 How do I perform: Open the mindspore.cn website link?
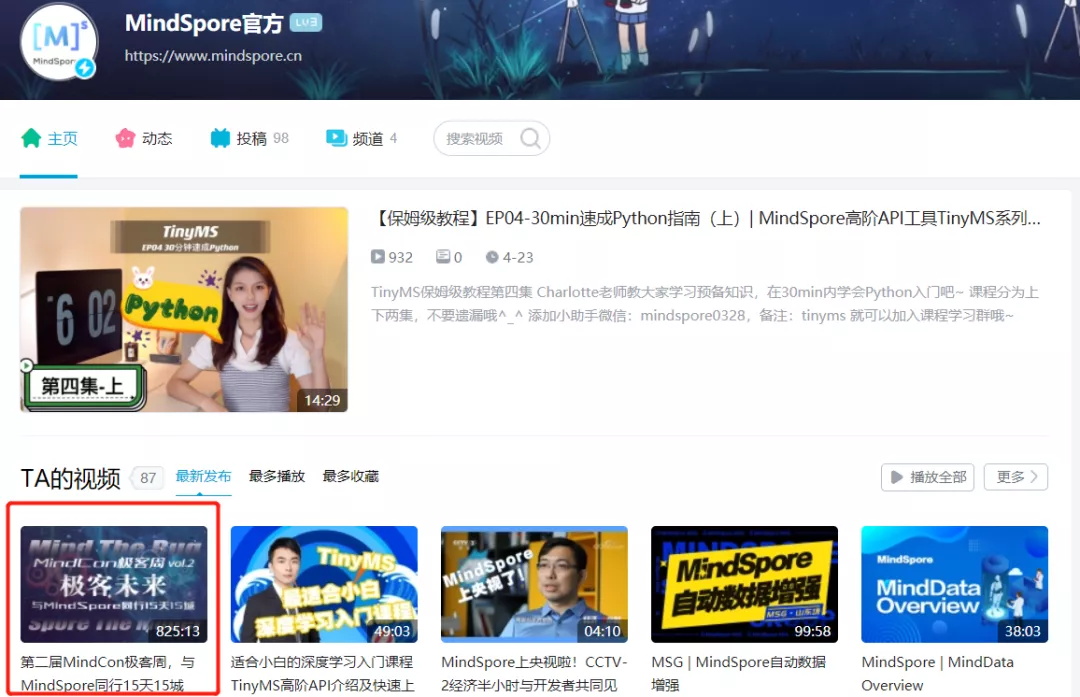pyautogui.click(x=213, y=56)
